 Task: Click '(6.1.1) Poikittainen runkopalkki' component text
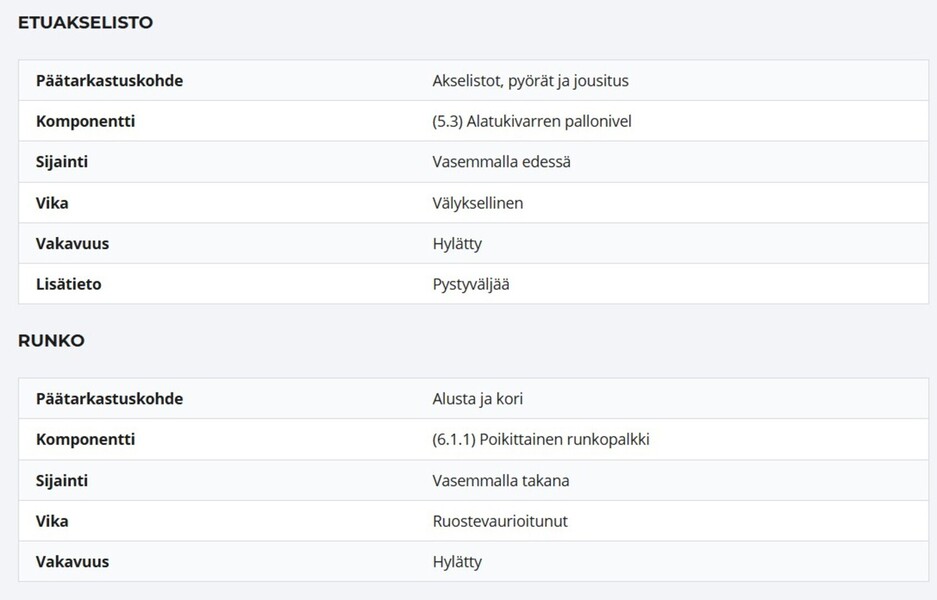point(541,439)
